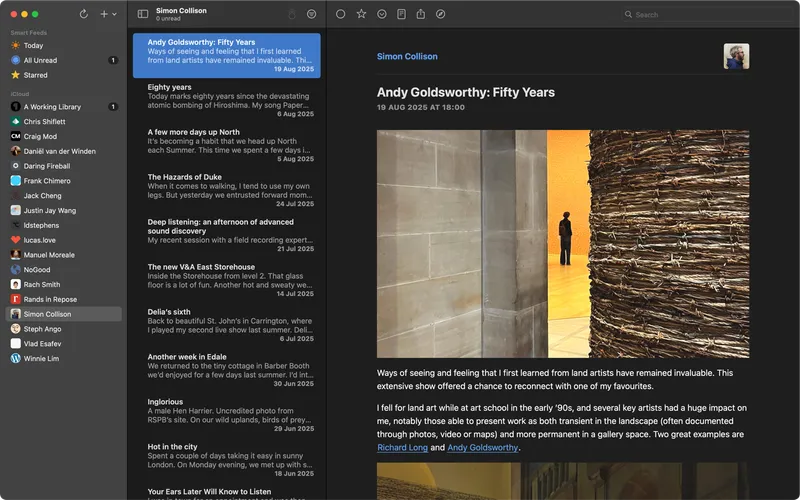Click the Refresh feeds icon
The height and width of the screenshot is (500, 800).
(x=83, y=14)
